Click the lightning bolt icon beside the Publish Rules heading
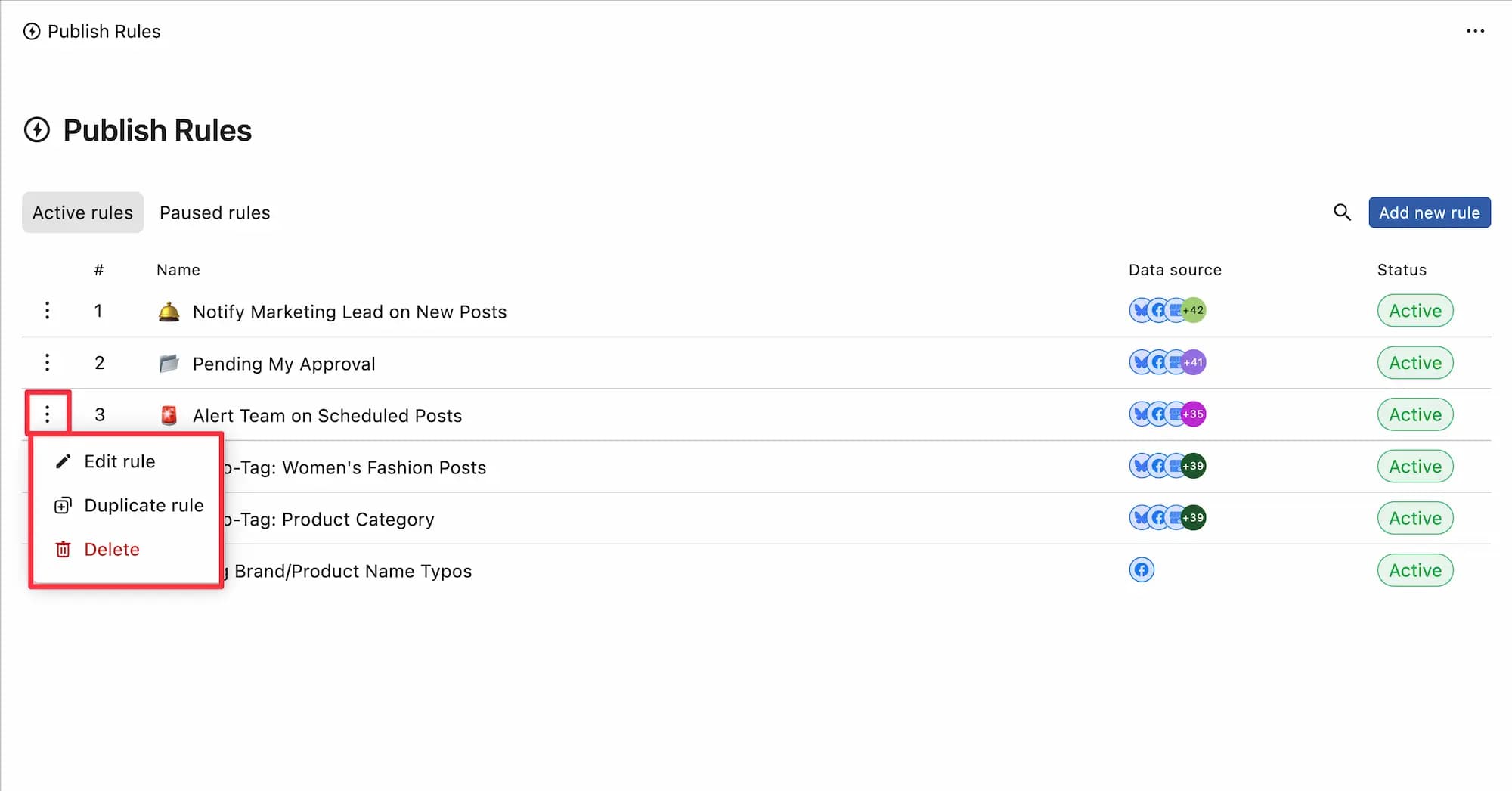 tap(37, 130)
